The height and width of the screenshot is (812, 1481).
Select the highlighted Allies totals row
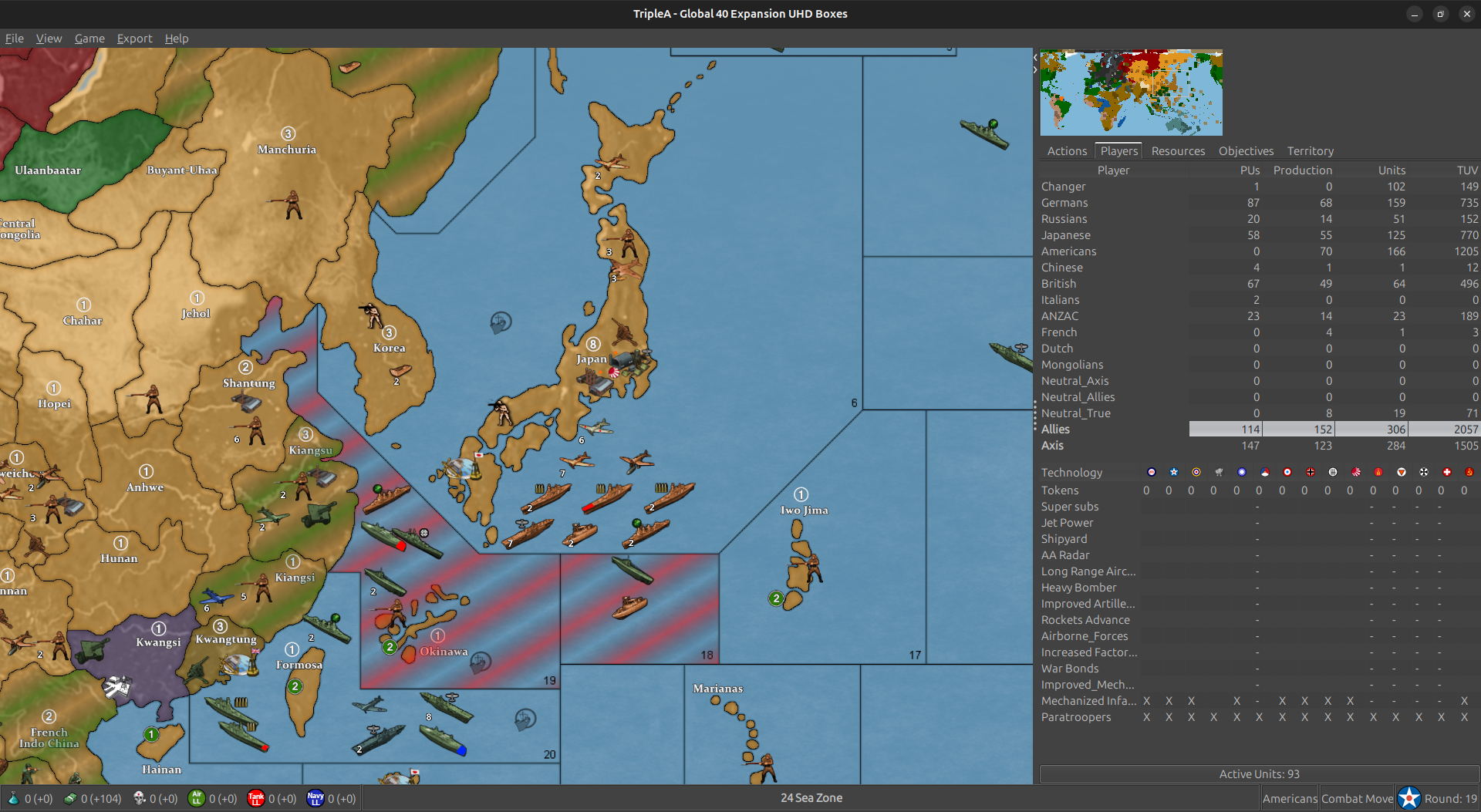pos(1259,430)
